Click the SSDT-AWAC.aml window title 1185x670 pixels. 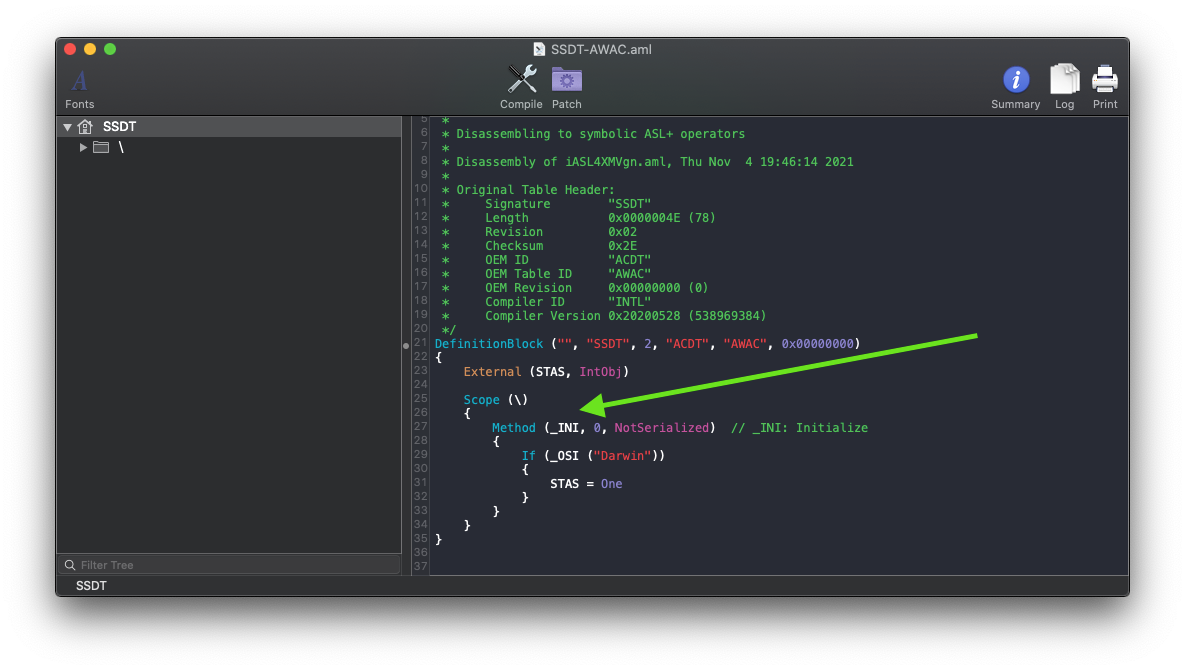click(601, 49)
